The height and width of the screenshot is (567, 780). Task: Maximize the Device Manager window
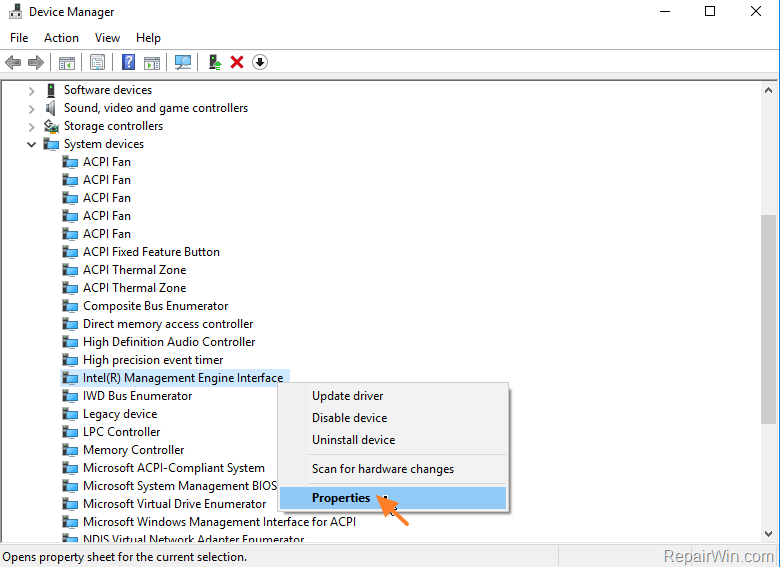click(x=710, y=11)
